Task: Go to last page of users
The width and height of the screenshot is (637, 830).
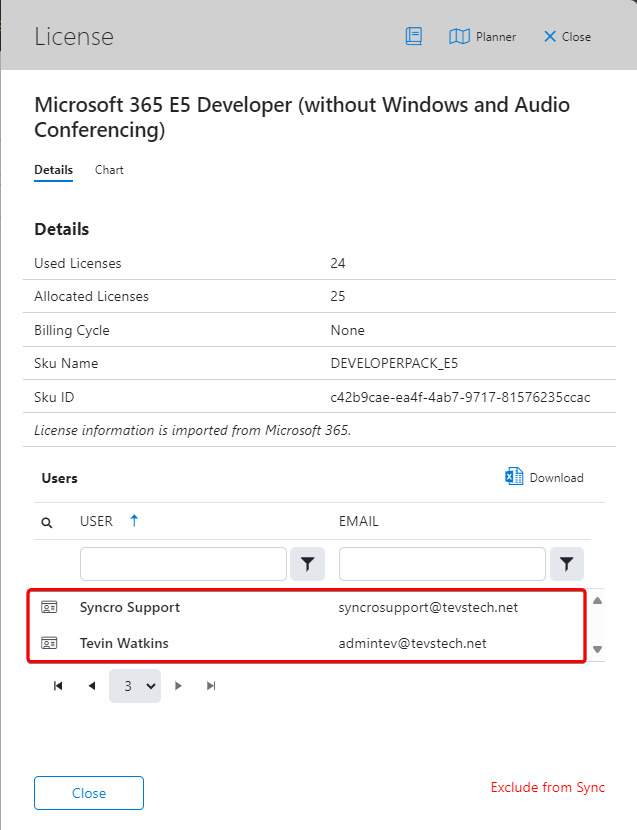Action: click(x=211, y=686)
